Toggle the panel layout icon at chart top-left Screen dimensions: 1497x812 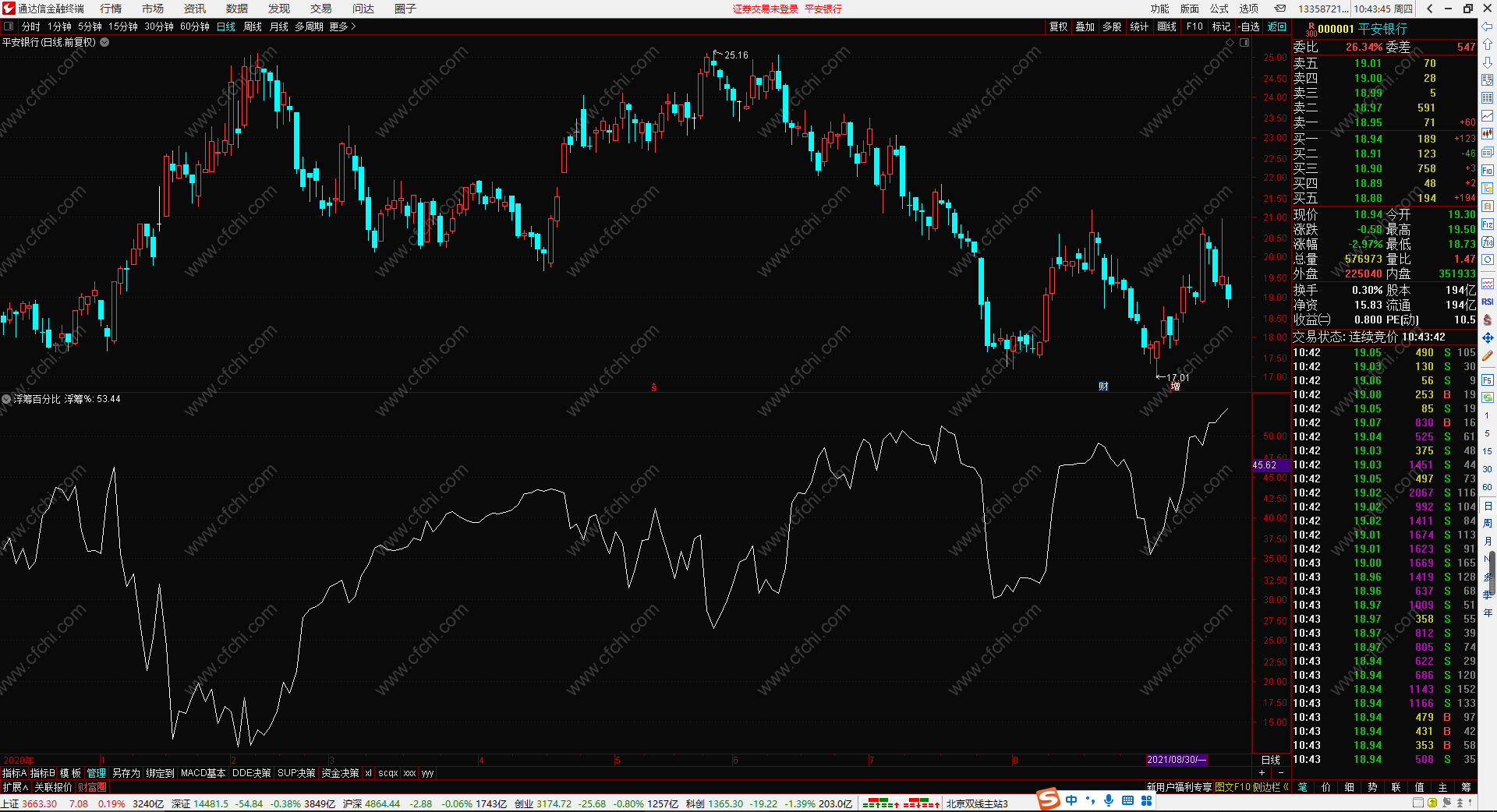pos(9,26)
